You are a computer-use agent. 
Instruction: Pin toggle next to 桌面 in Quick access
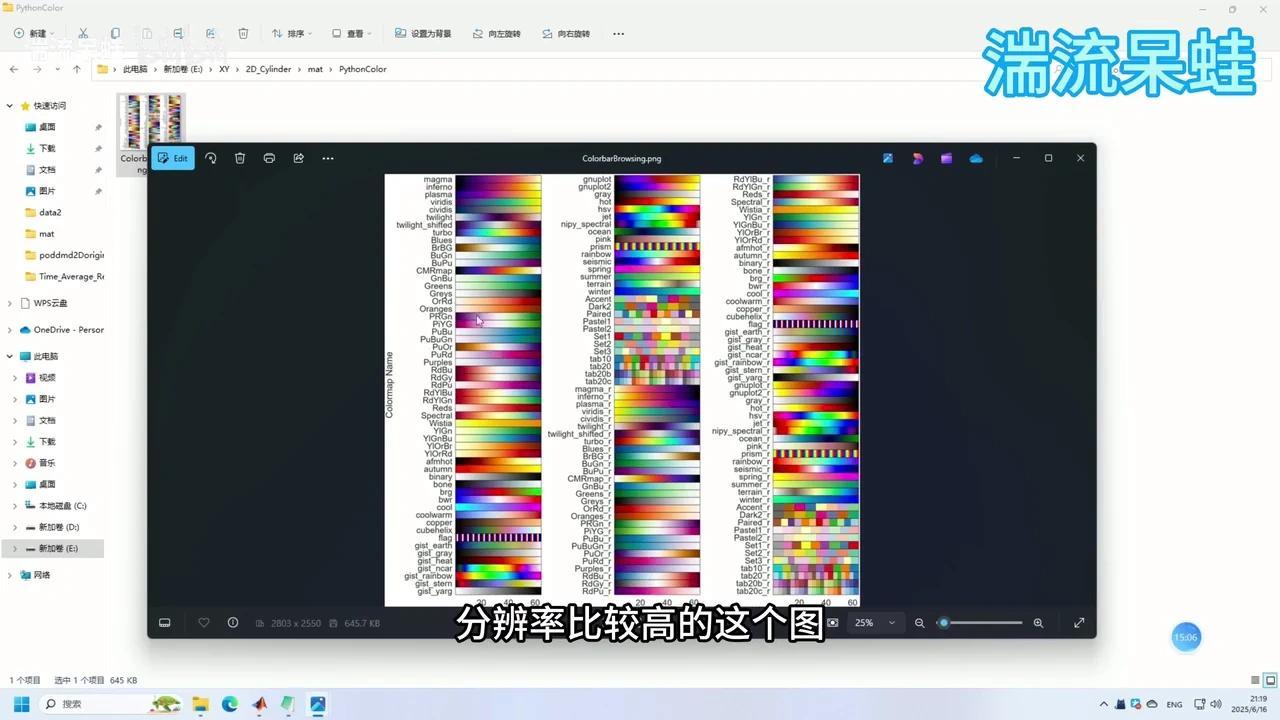pyautogui.click(x=99, y=126)
